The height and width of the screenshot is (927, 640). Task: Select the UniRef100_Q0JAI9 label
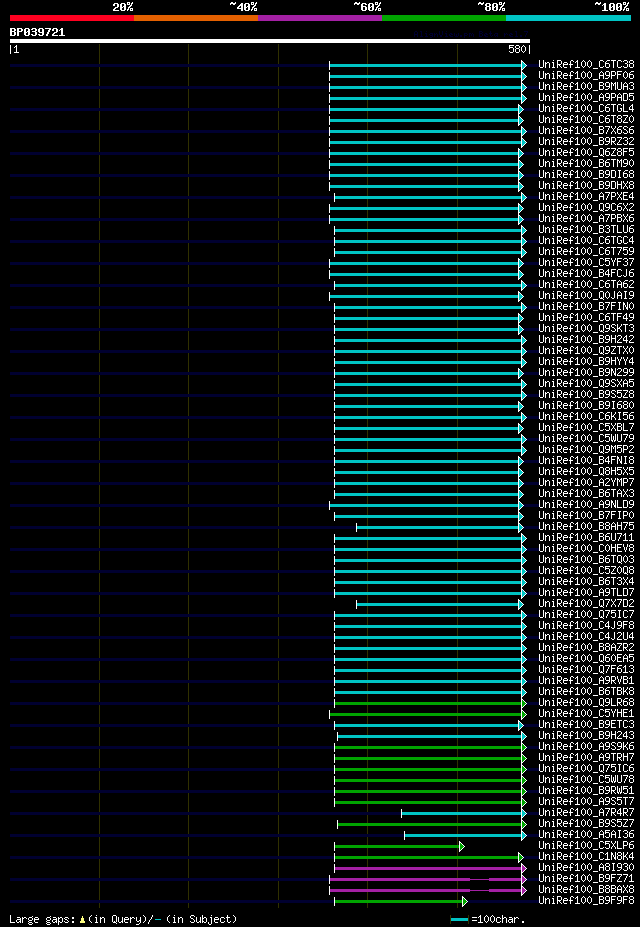(586, 296)
